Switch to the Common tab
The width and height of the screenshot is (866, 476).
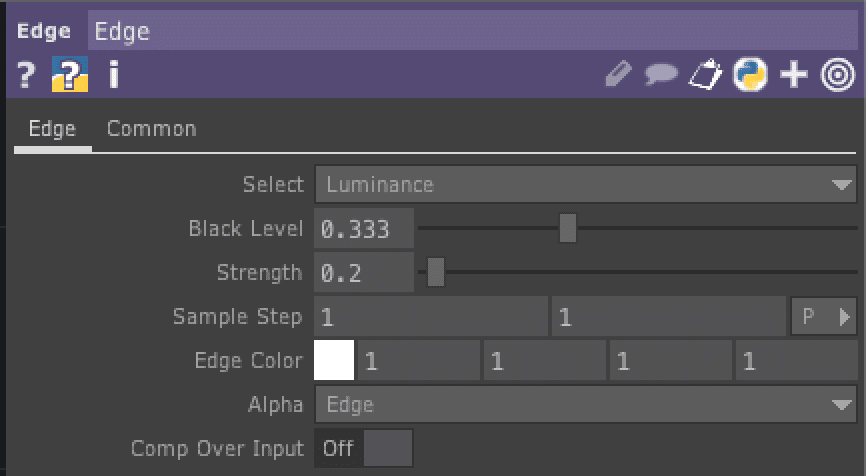151,129
